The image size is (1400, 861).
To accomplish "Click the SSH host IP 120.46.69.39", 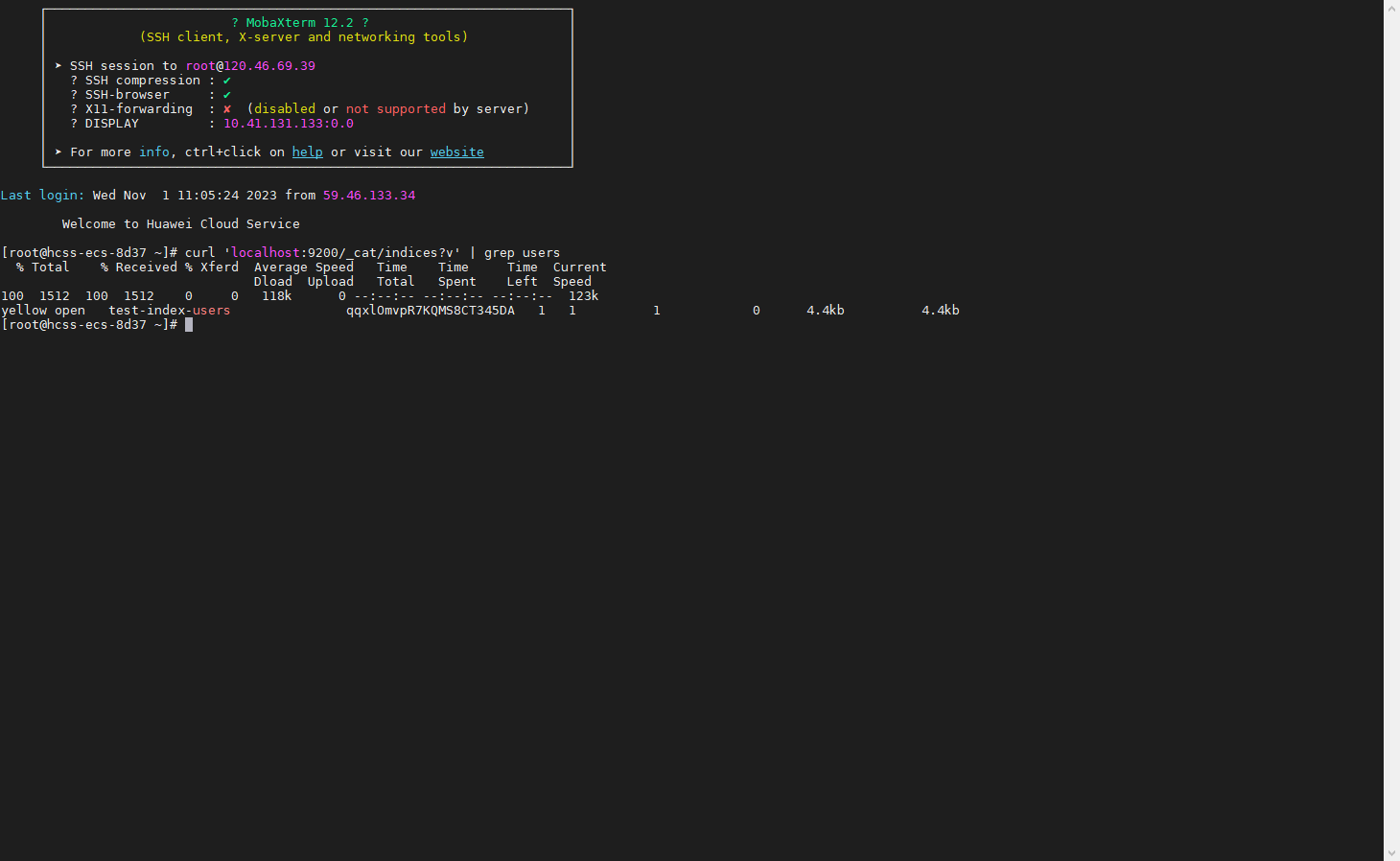I will 269,66.
